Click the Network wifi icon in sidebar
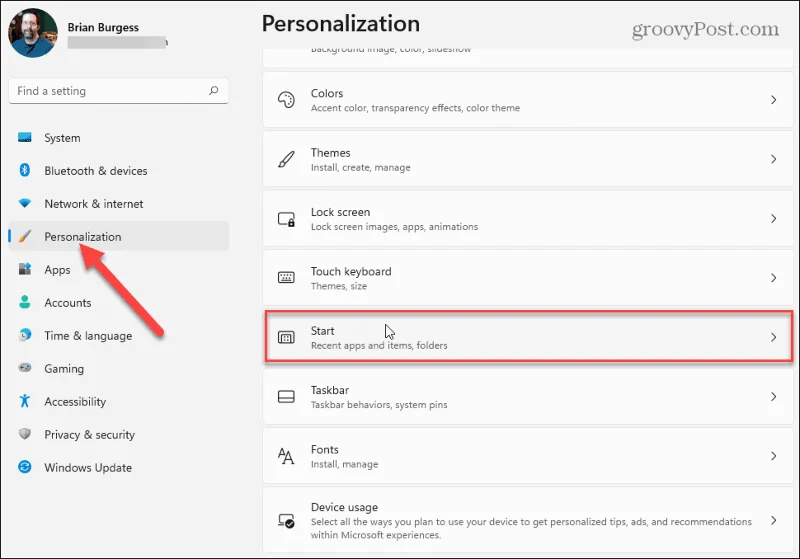Screen dimensions: 800x559 point(24,203)
